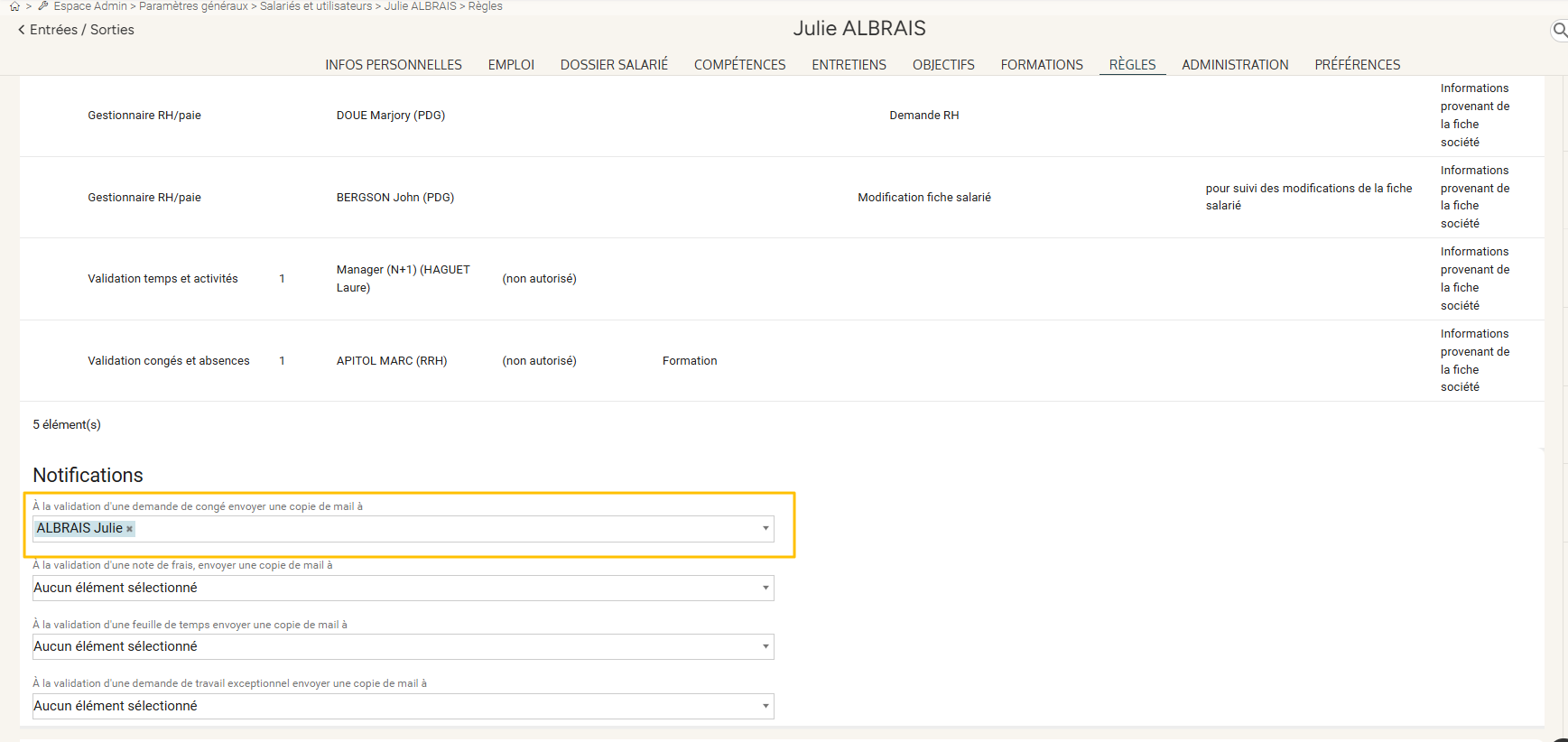The image size is (1568, 742).
Task: Click the wrench icon beside Espace Admin
Action: pyautogui.click(x=43, y=6)
